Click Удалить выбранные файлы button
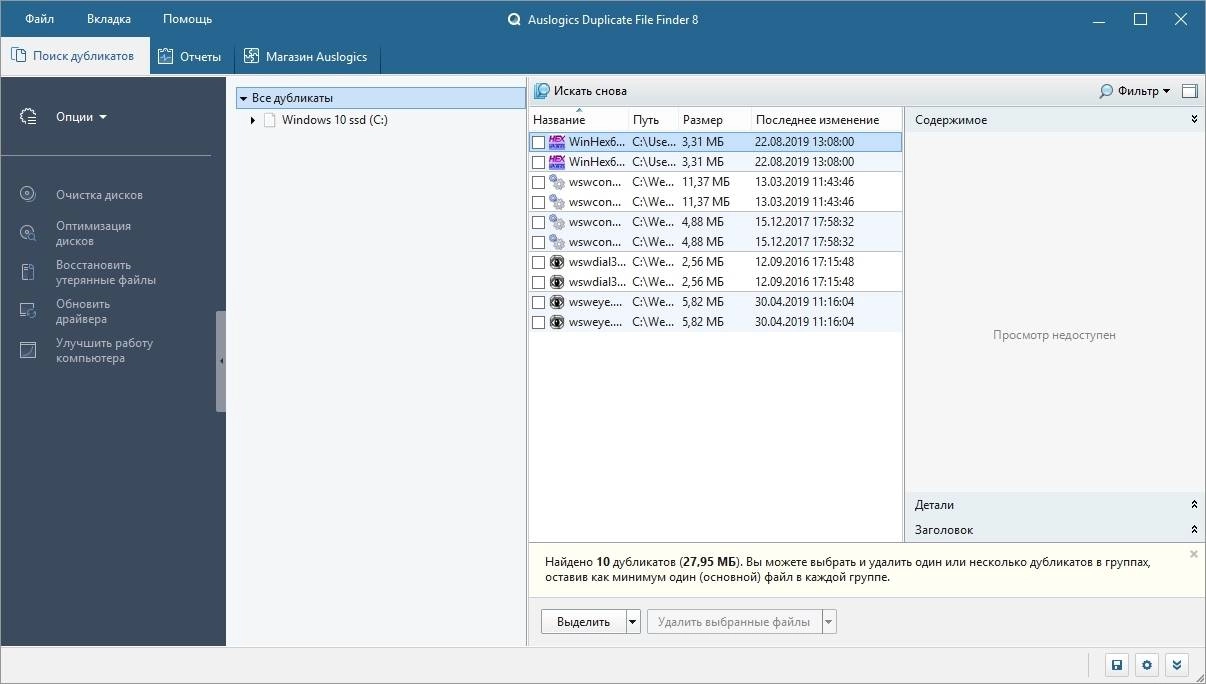Image resolution: width=1206 pixels, height=684 pixels. [734, 622]
